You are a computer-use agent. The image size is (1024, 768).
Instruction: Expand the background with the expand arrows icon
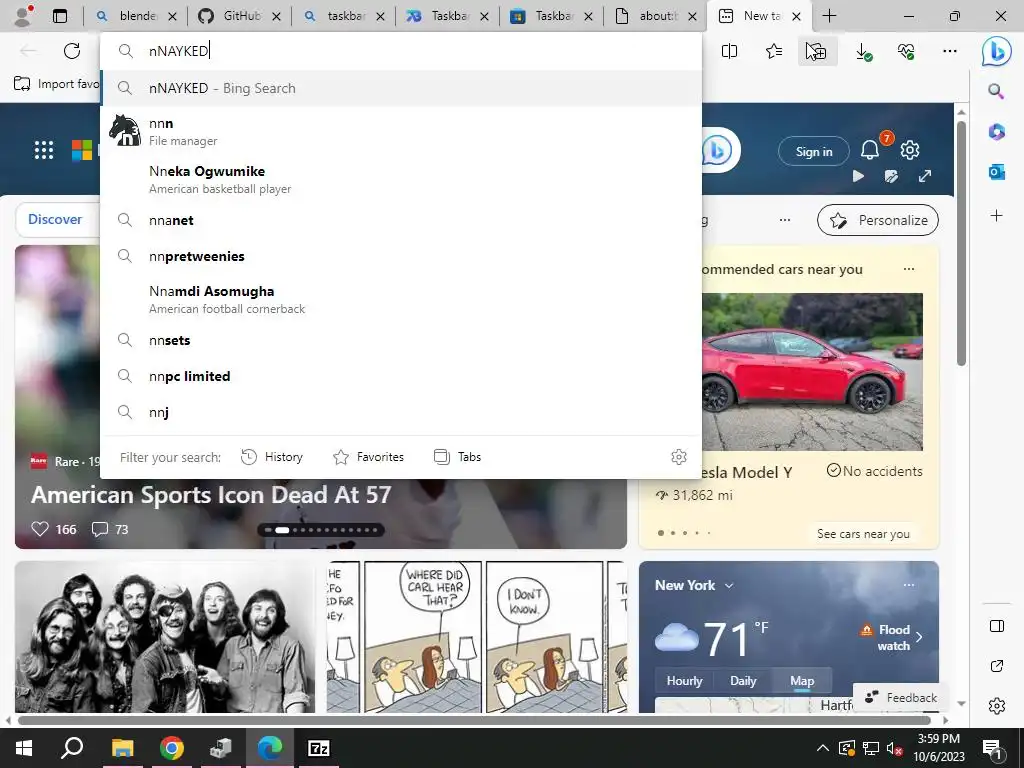click(x=925, y=176)
